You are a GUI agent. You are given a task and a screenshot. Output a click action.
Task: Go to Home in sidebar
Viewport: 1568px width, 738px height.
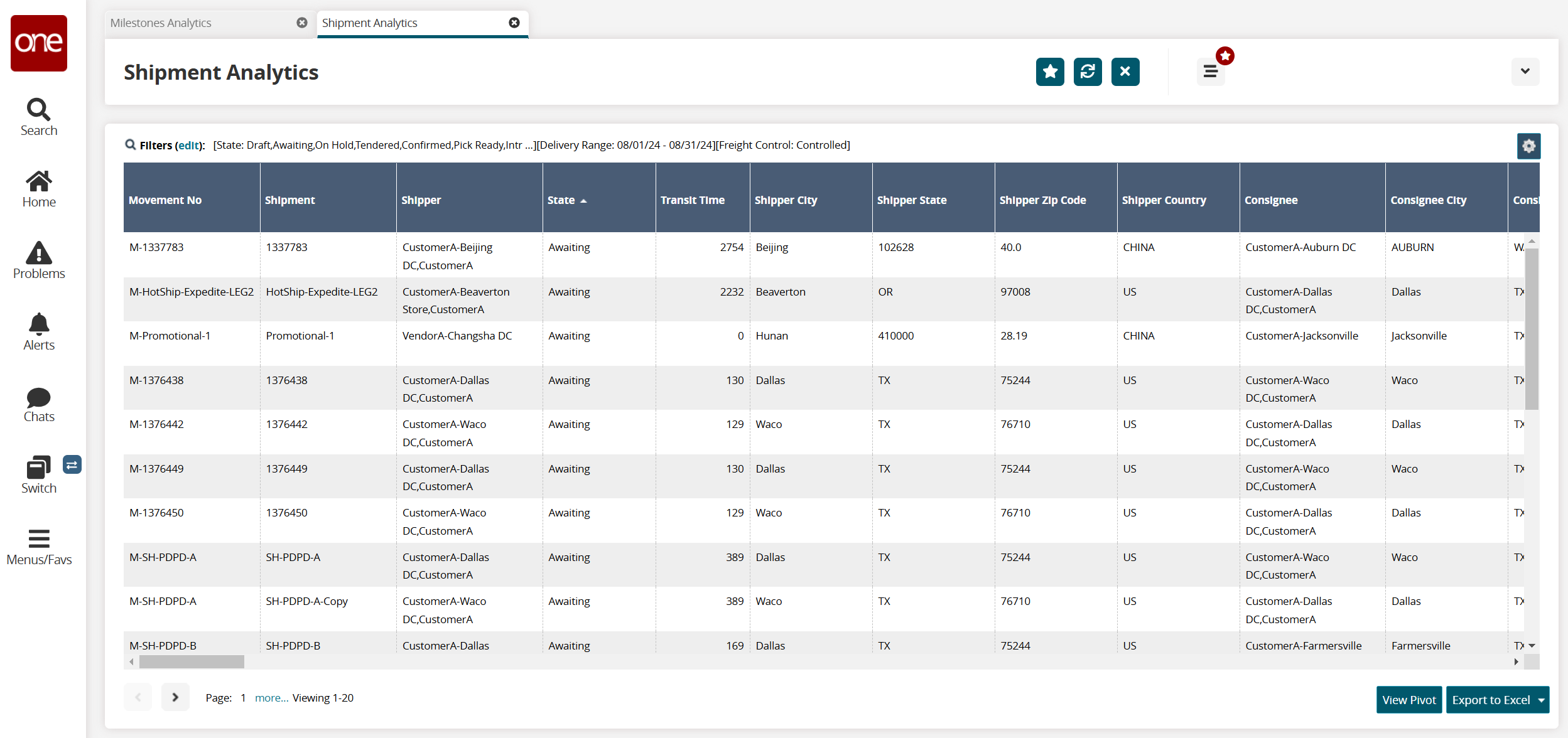click(x=39, y=189)
